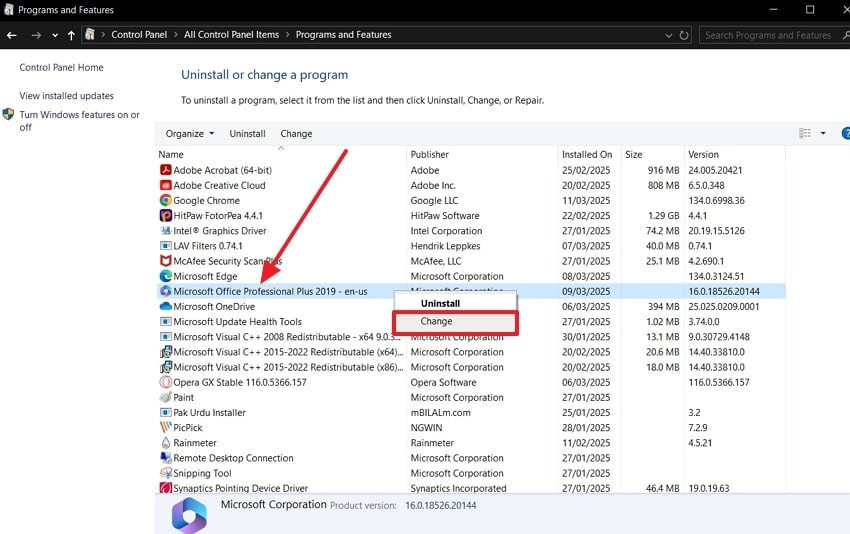The height and width of the screenshot is (534, 850).
Task: Go up one level with up arrow
Action: pyautogui.click(x=71, y=35)
